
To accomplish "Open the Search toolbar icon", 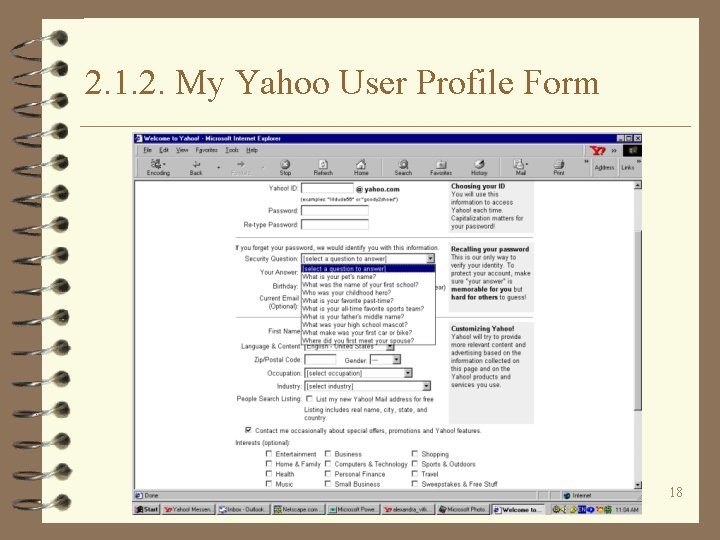I will point(403,168).
